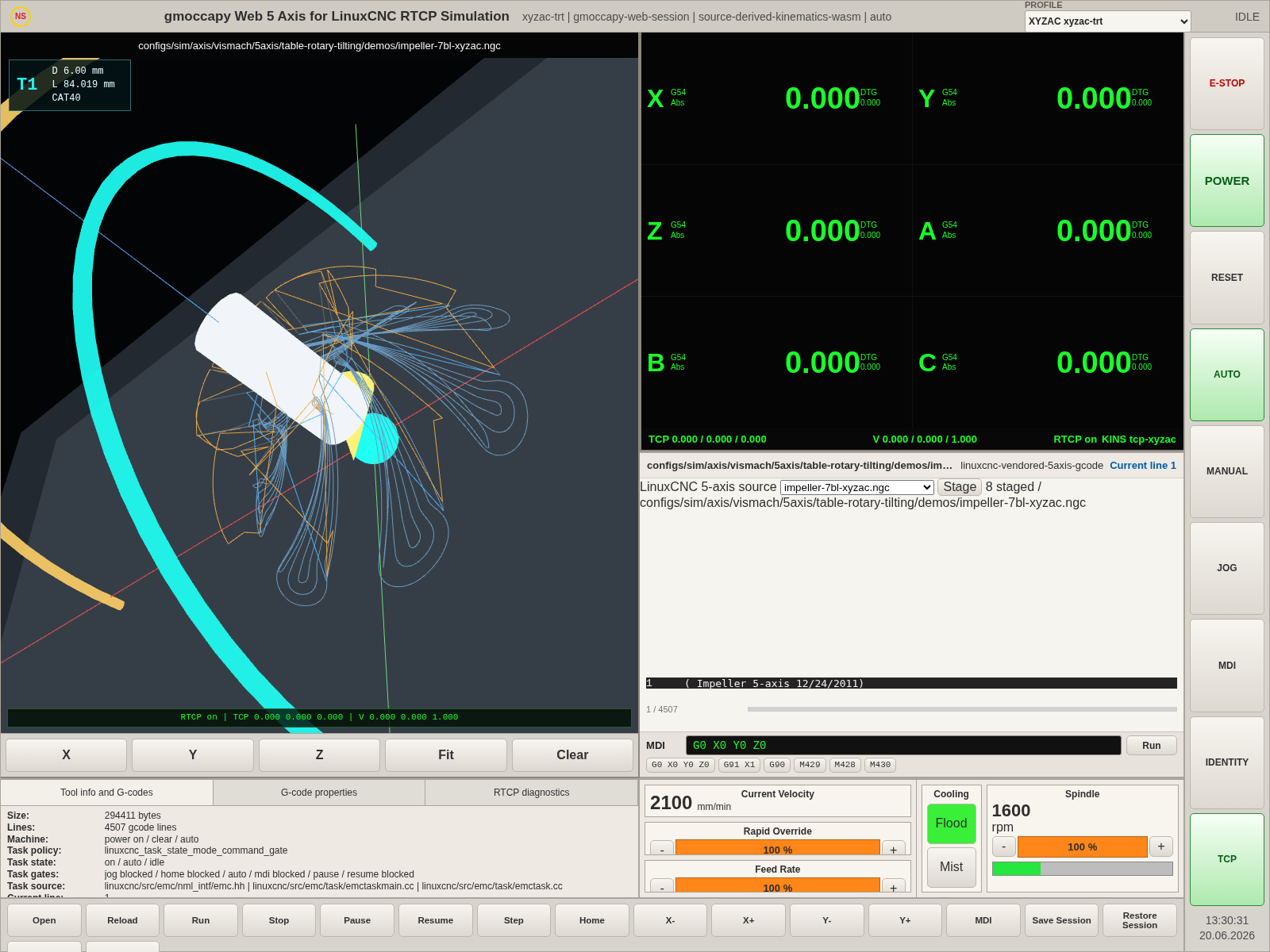Switch to the G-code properties tab
The width and height of the screenshot is (1270, 952).
[319, 793]
